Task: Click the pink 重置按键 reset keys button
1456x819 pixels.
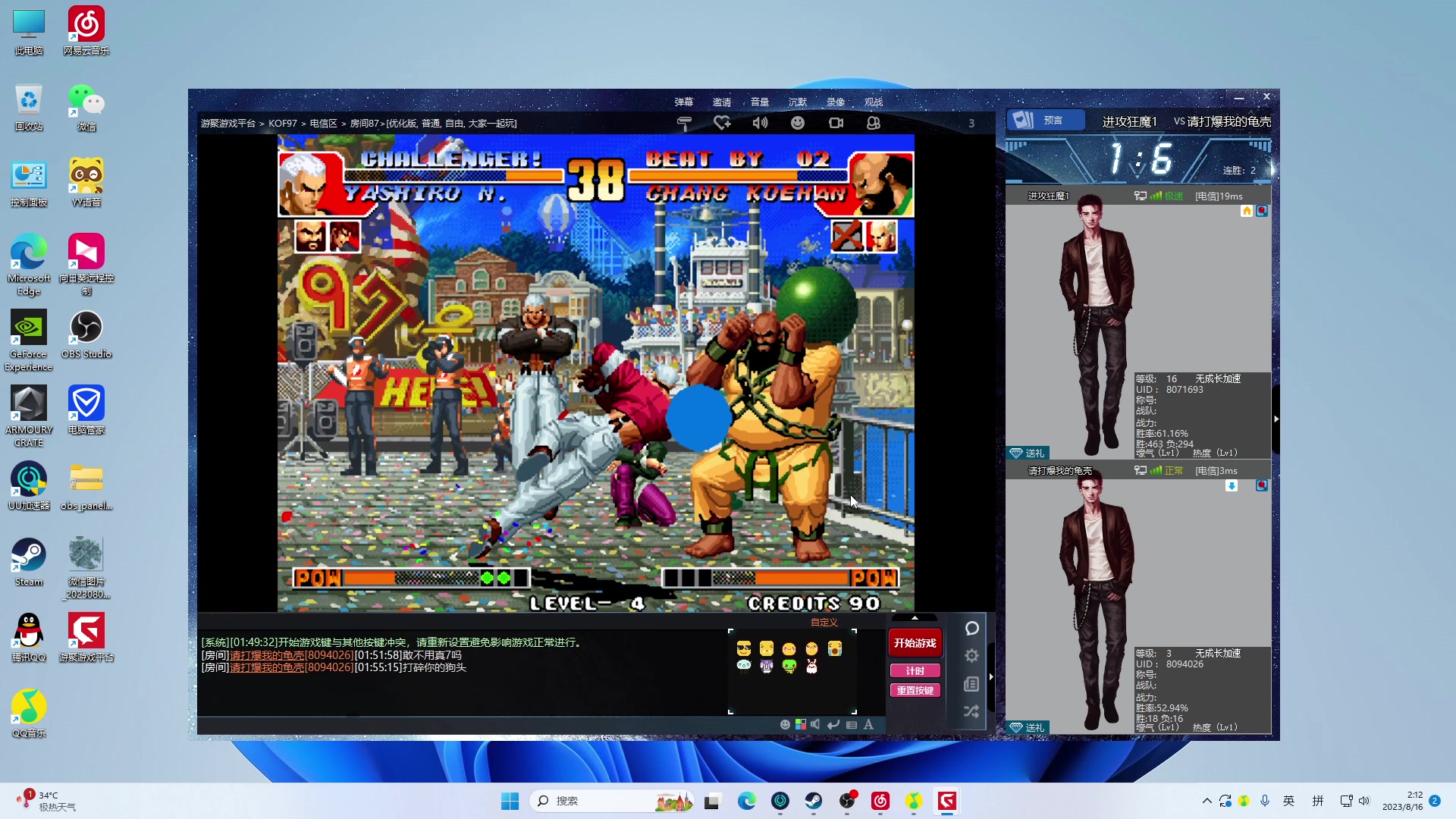Action: [915, 691]
